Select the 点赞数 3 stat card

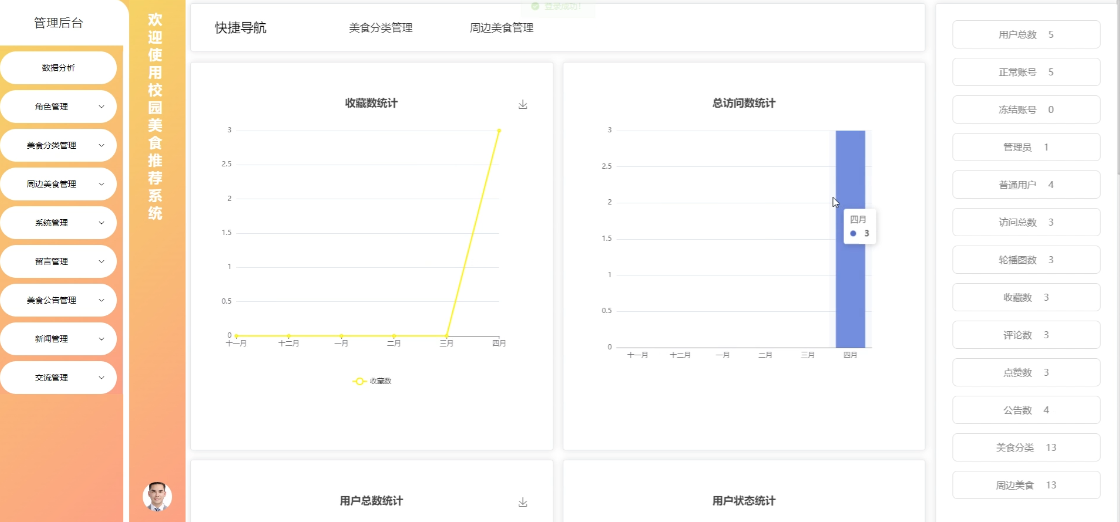(x=1026, y=373)
